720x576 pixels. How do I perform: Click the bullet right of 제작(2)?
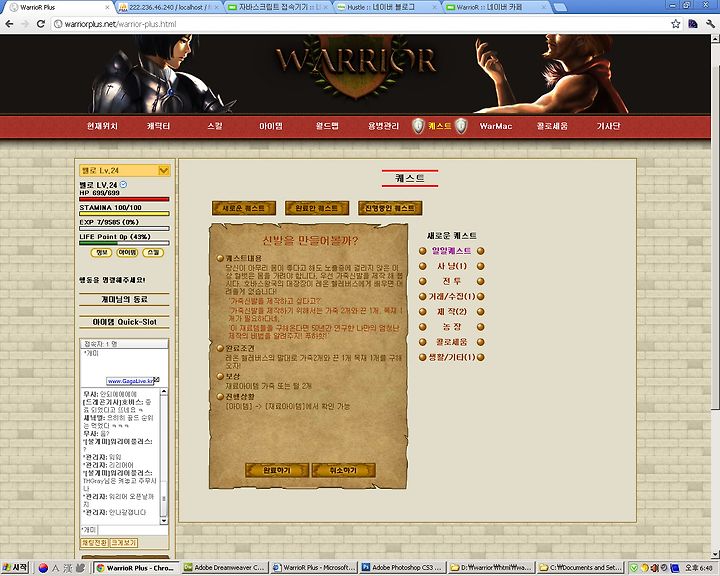click(x=481, y=311)
